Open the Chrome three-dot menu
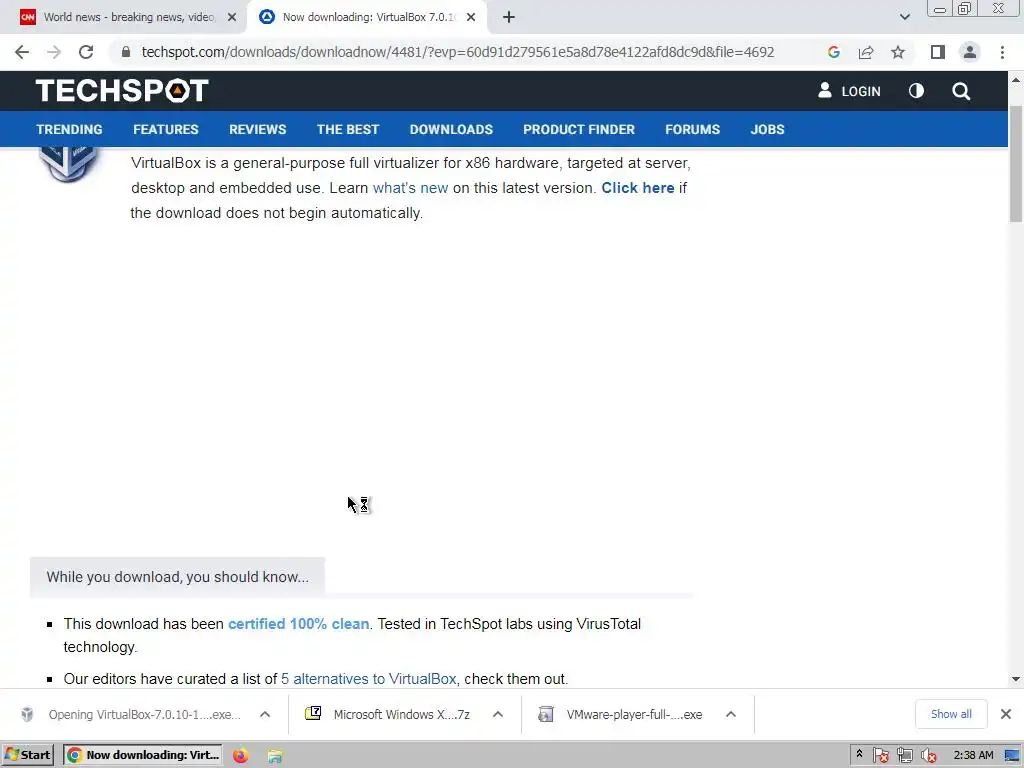This screenshot has width=1024, height=768. point(1002,52)
